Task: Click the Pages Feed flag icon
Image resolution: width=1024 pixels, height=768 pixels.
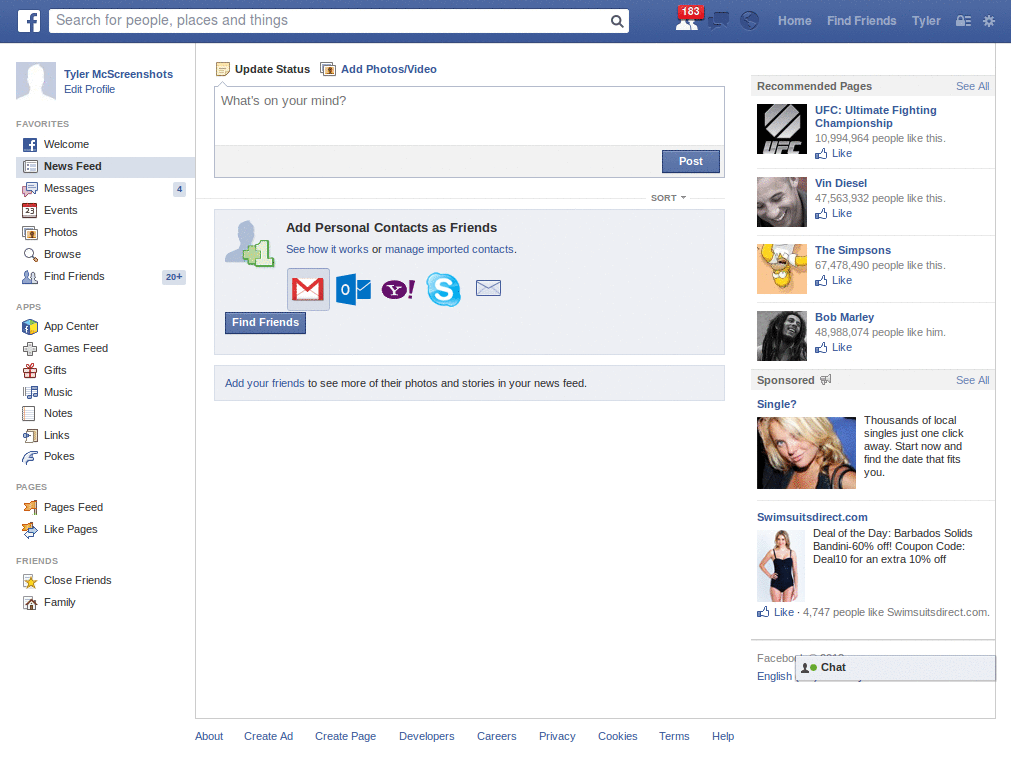Action: [30, 507]
